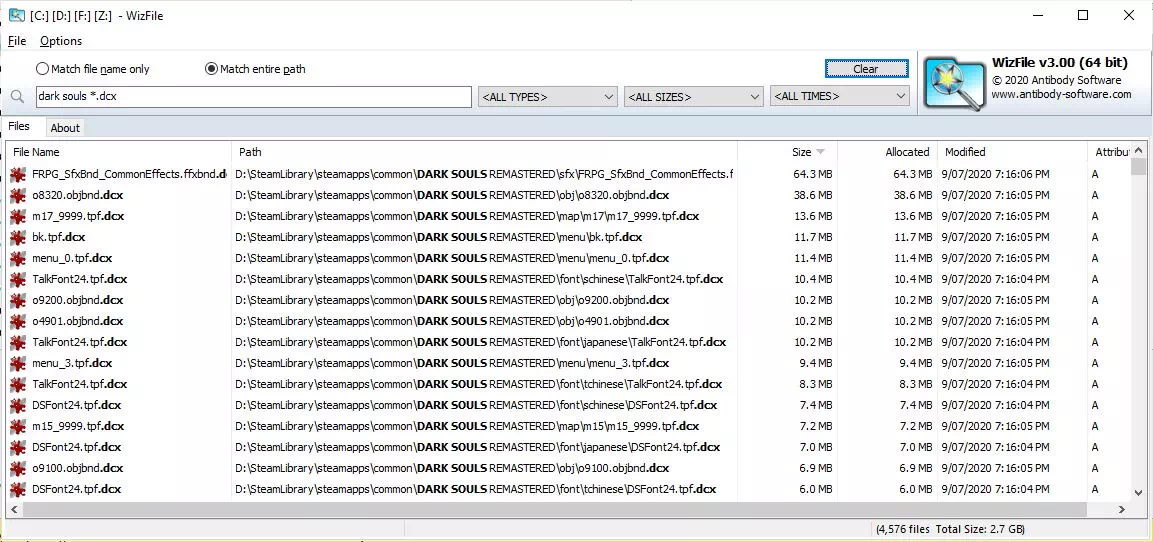Expand the ALL TIMES filter dropdown
The width and height of the screenshot is (1153, 542).
coord(840,96)
